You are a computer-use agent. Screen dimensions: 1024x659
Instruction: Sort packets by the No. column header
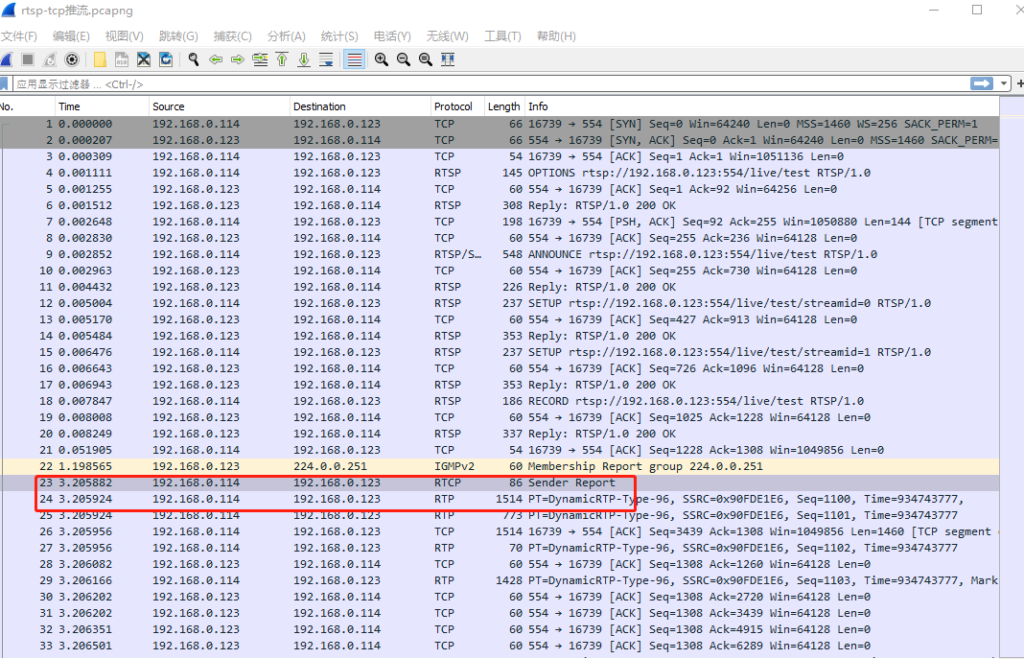click(x=27, y=106)
